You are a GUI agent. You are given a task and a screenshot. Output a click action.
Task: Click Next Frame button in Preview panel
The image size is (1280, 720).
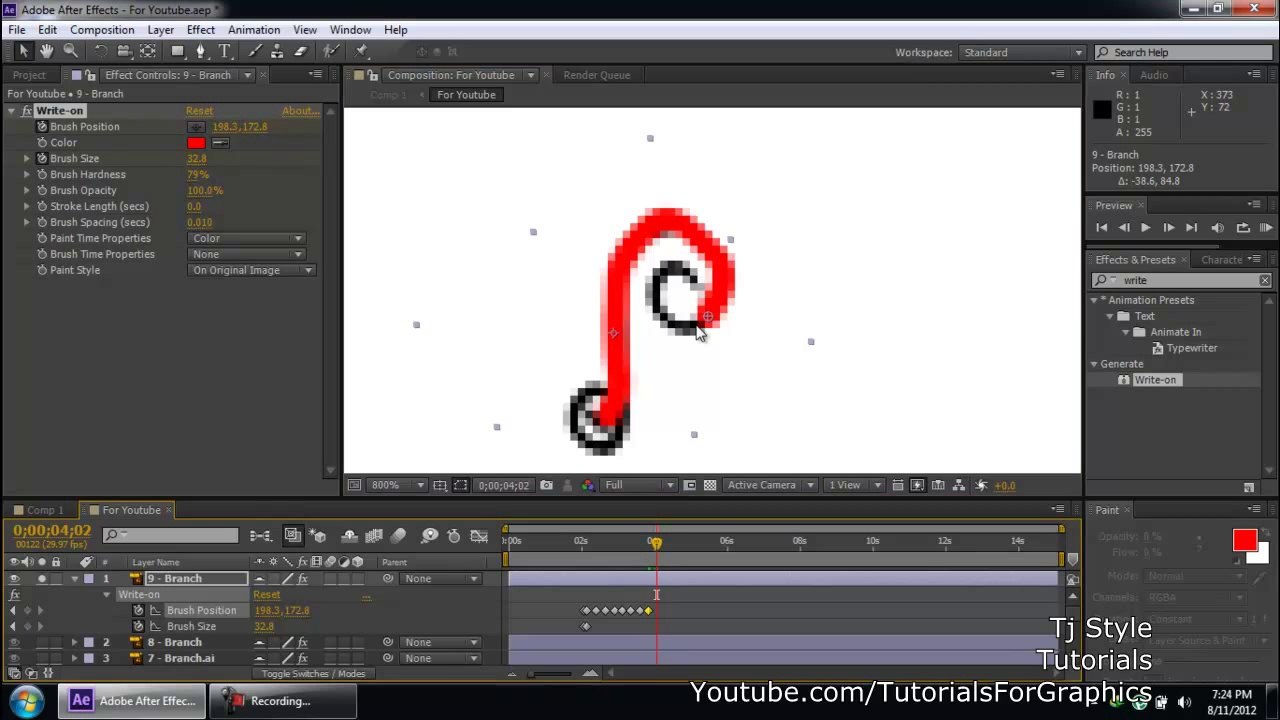pyautogui.click(x=1168, y=228)
